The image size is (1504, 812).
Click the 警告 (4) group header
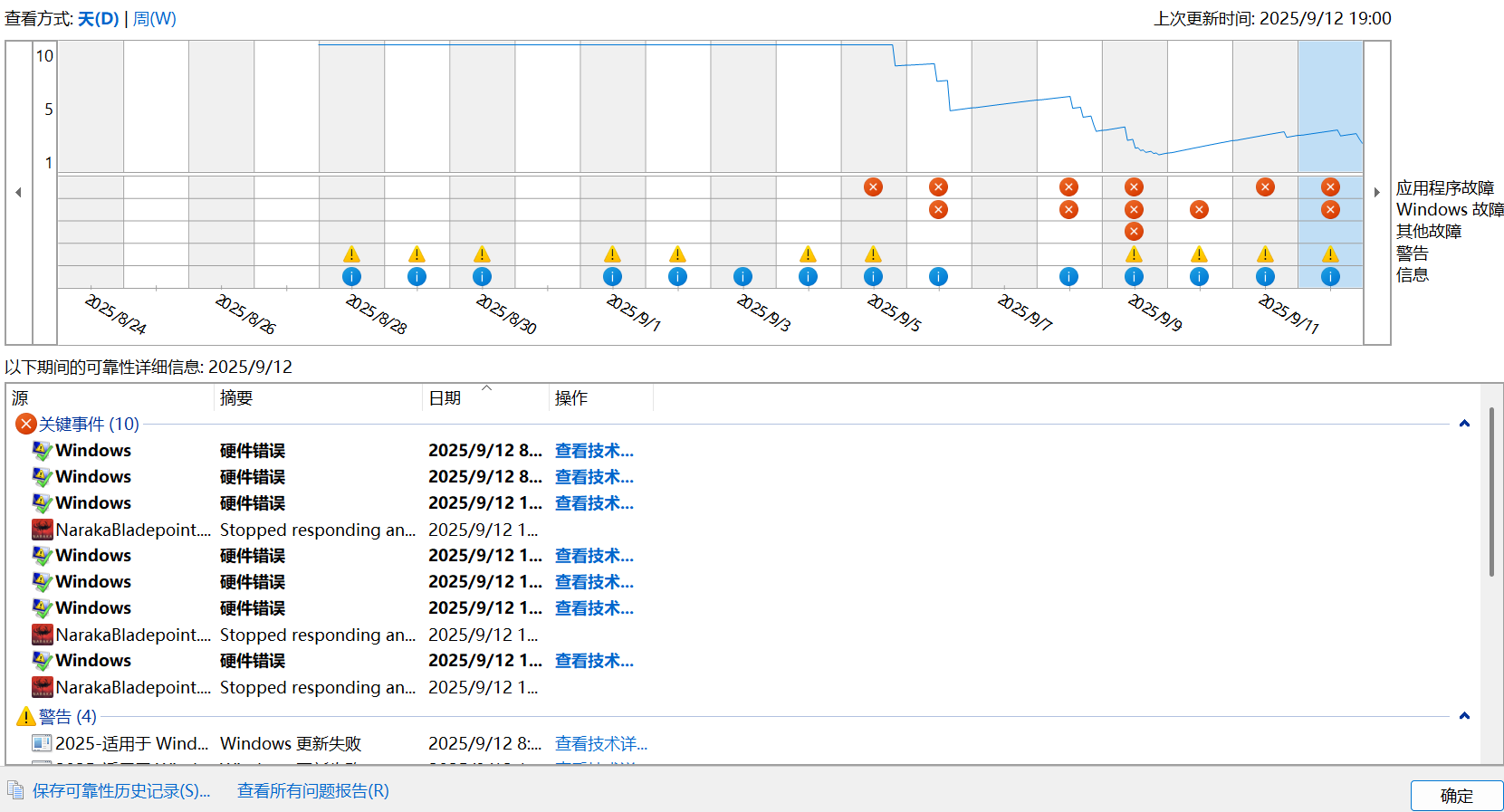point(68,716)
